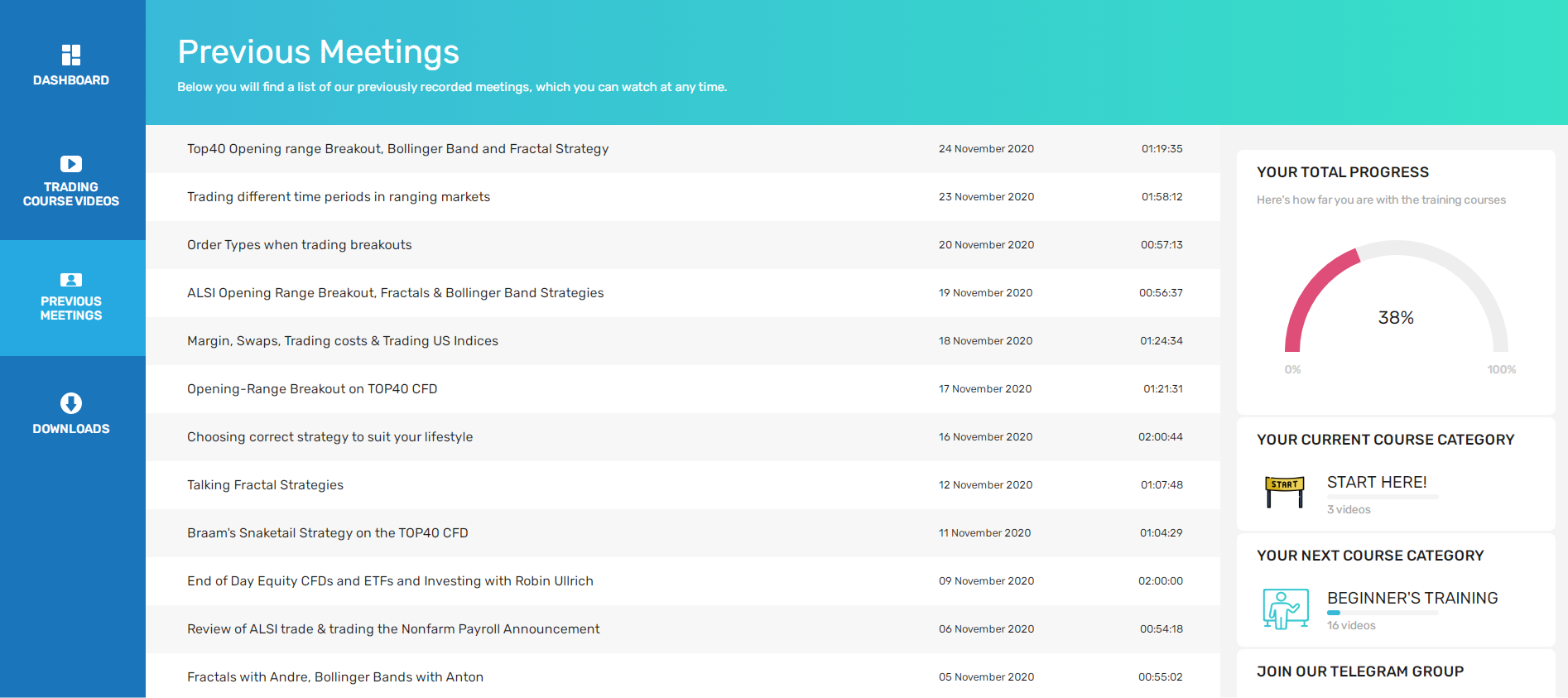This screenshot has width=1568, height=698.
Task: Click the Downloads arrow icon
Action: coord(71,403)
